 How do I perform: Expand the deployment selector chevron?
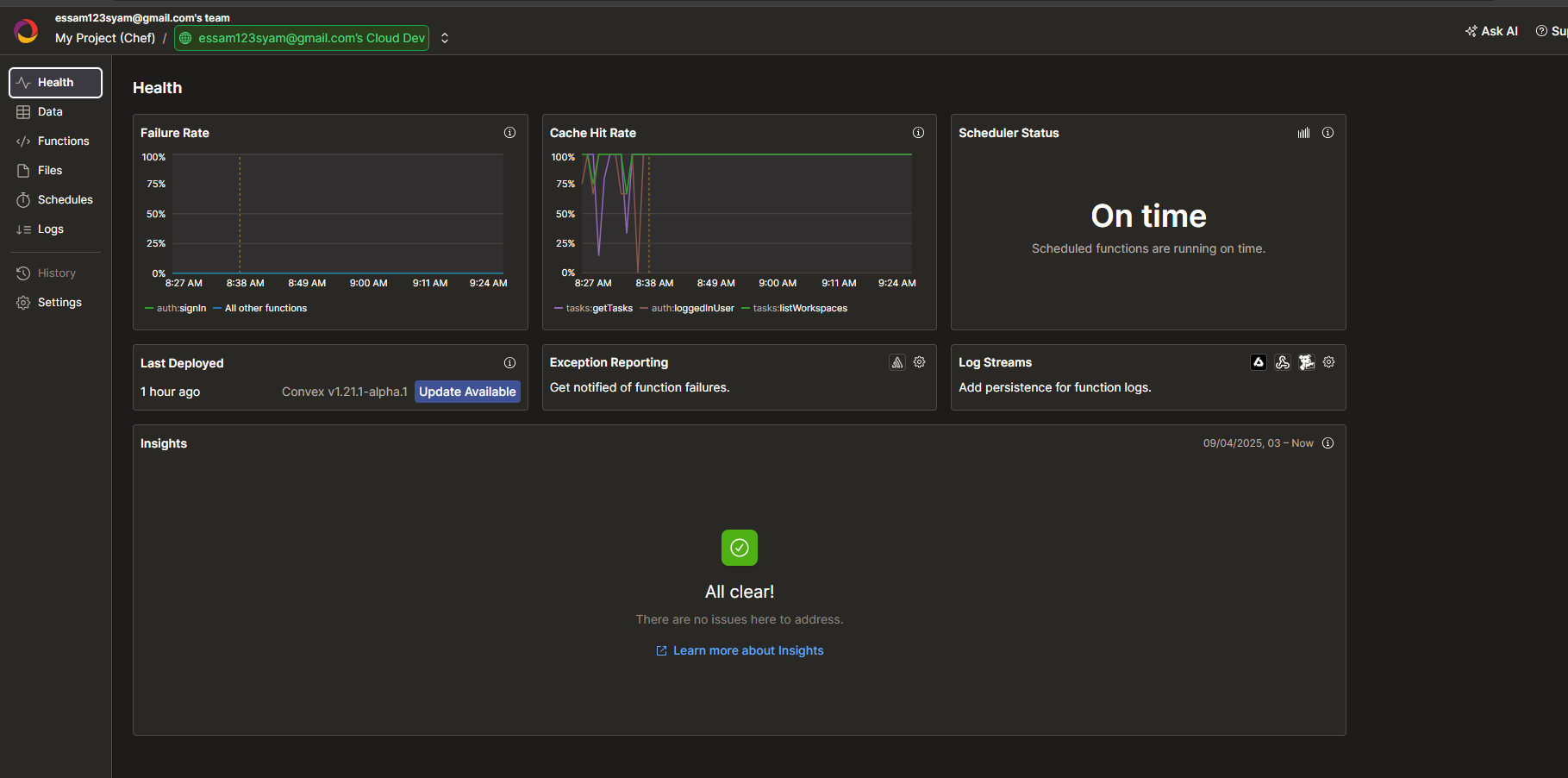(x=445, y=38)
